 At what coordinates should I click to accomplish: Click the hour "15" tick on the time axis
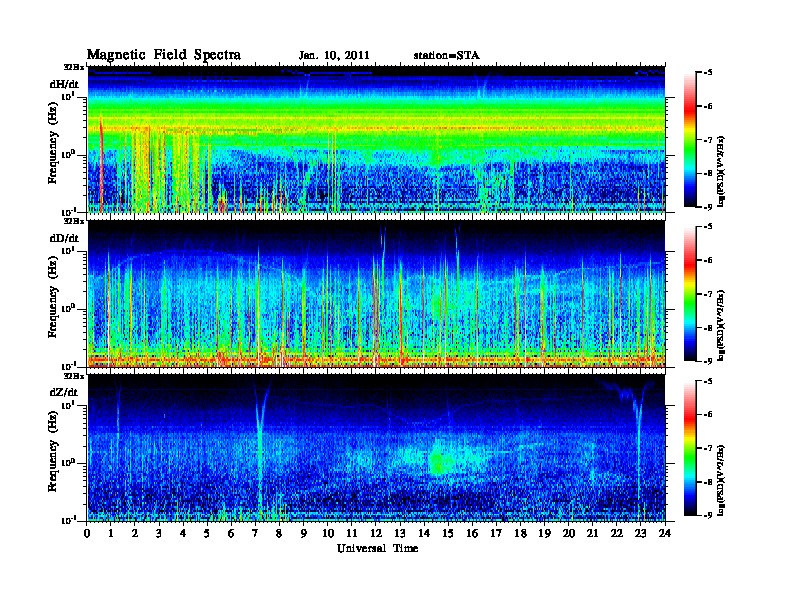pyautogui.click(x=448, y=534)
